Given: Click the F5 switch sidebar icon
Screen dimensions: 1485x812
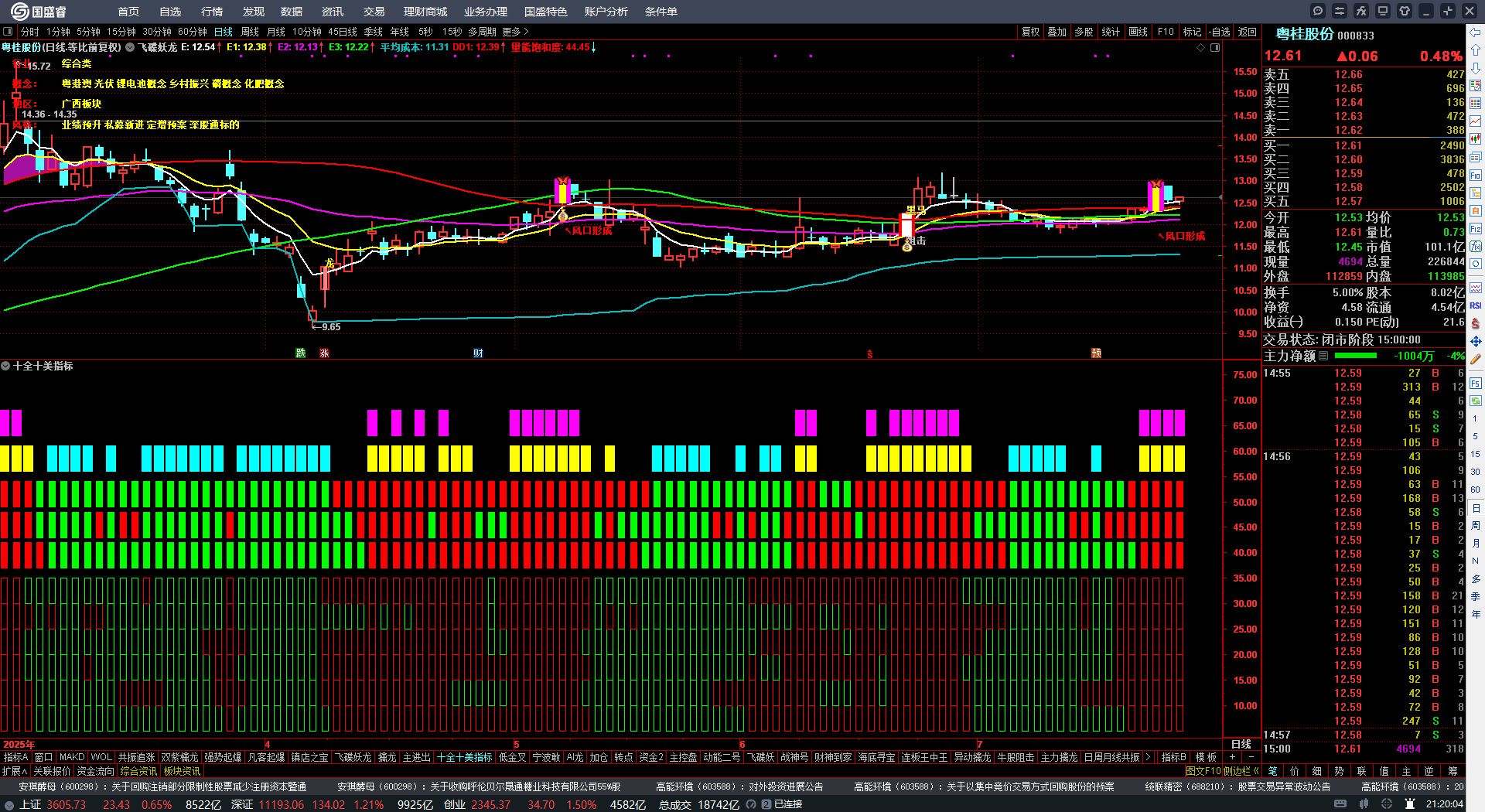Looking at the screenshot, I should [1476, 383].
